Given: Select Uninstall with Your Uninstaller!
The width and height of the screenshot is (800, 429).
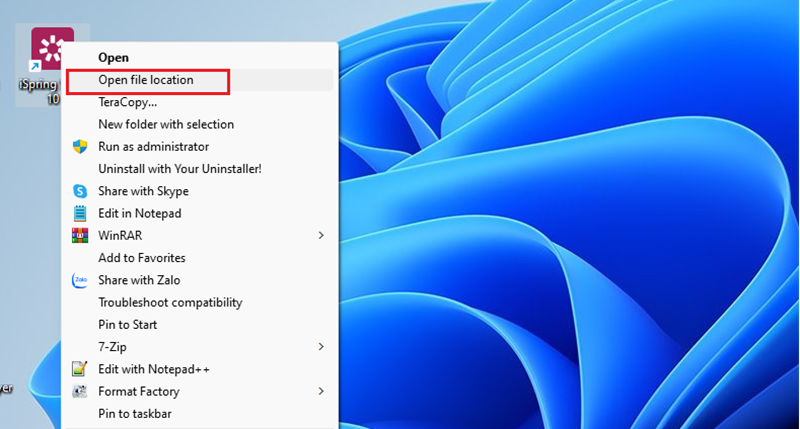Looking at the screenshot, I should (199, 169).
